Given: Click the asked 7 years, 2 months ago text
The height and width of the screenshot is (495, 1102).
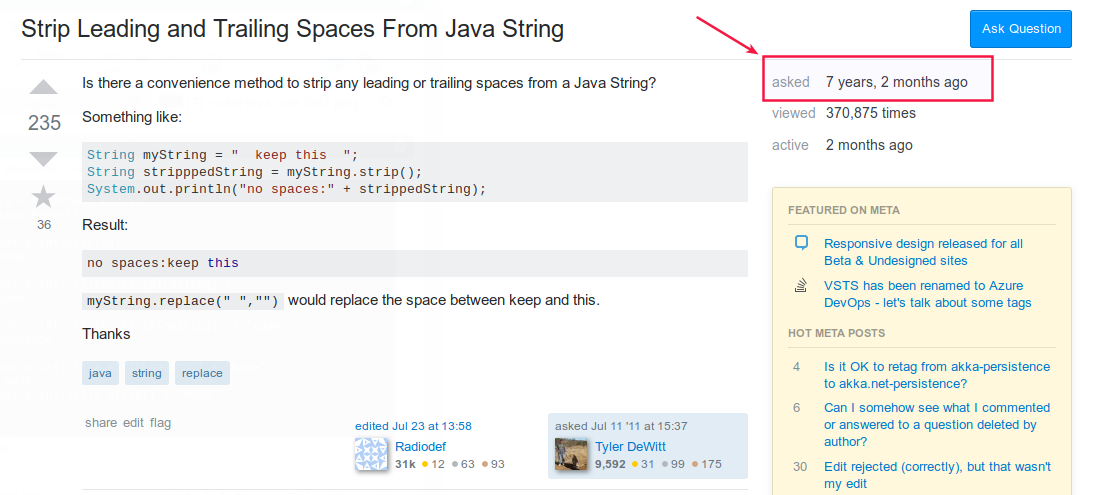Looking at the screenshot, I should [x=870, y=82].
